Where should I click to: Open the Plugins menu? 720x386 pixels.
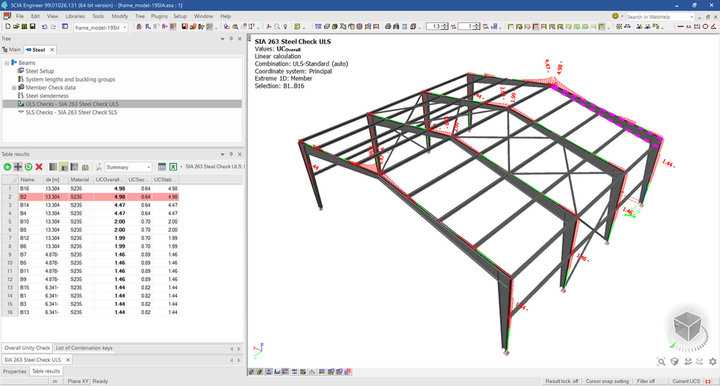click(159, 16)
